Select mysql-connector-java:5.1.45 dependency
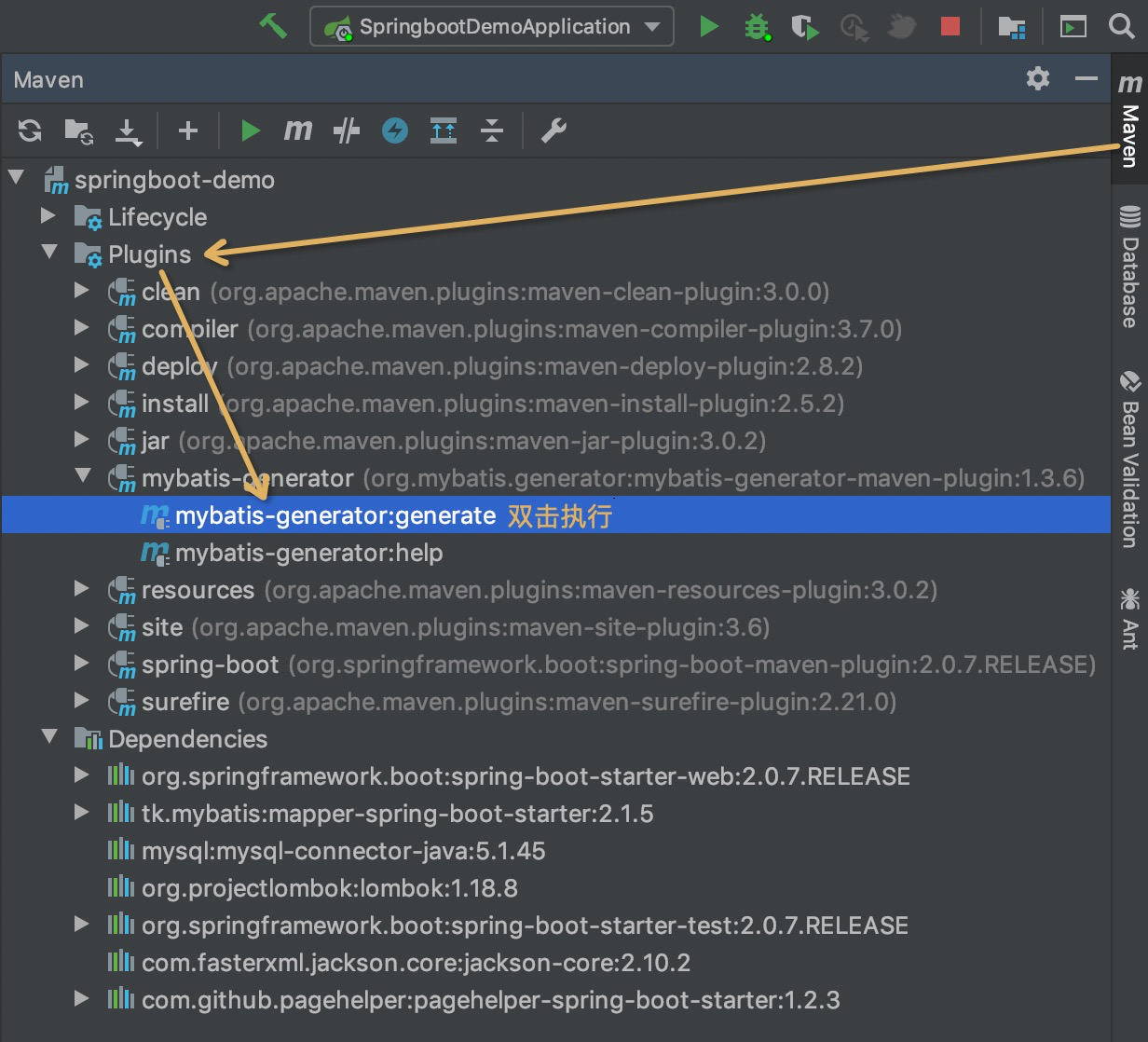 (343, 851)
